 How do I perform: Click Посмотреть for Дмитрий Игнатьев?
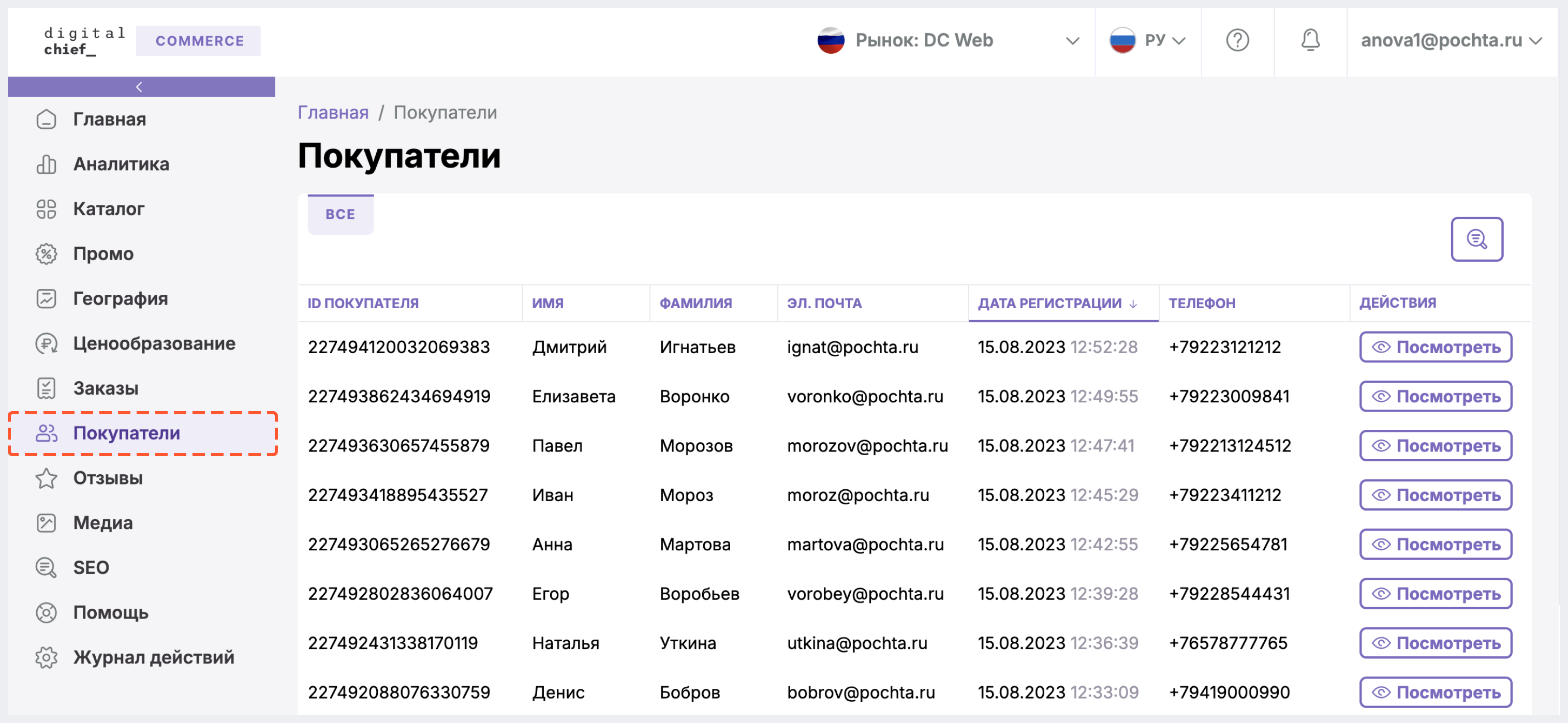pyautogui.click(x=1437, y=347)
